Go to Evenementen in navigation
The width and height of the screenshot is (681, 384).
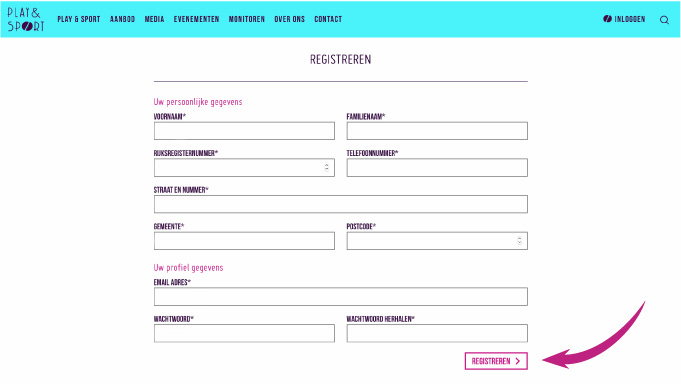pos(196,19)
